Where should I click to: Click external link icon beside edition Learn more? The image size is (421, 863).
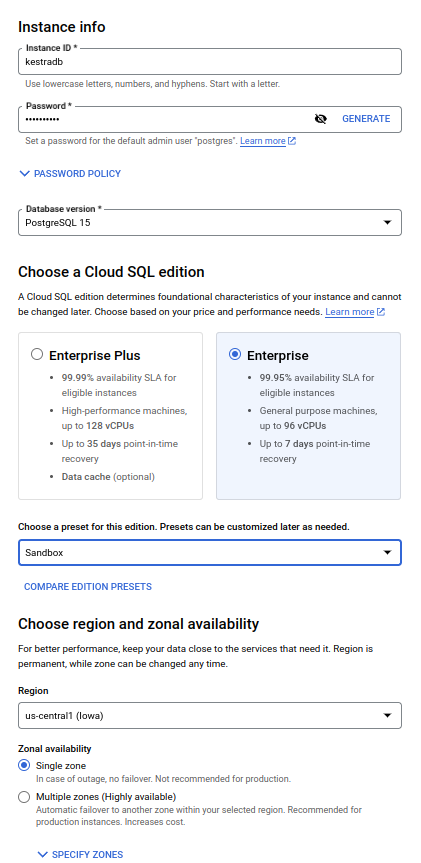[381, 312]
